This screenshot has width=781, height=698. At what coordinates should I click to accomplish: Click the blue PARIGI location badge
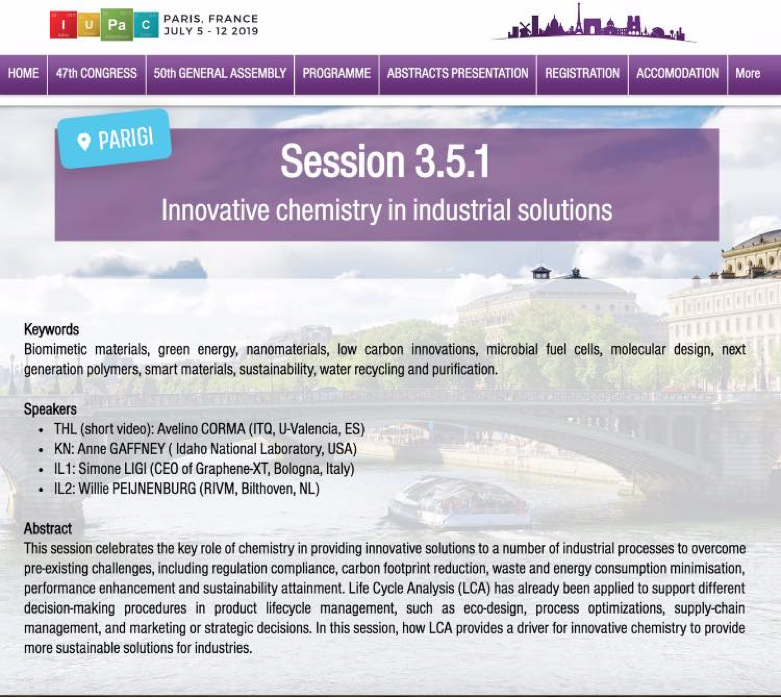(x=114, y=139)
